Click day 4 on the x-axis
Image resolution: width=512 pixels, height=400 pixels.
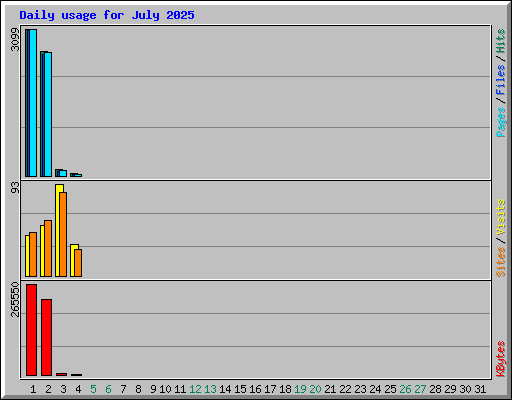click(x=78, y=389)
